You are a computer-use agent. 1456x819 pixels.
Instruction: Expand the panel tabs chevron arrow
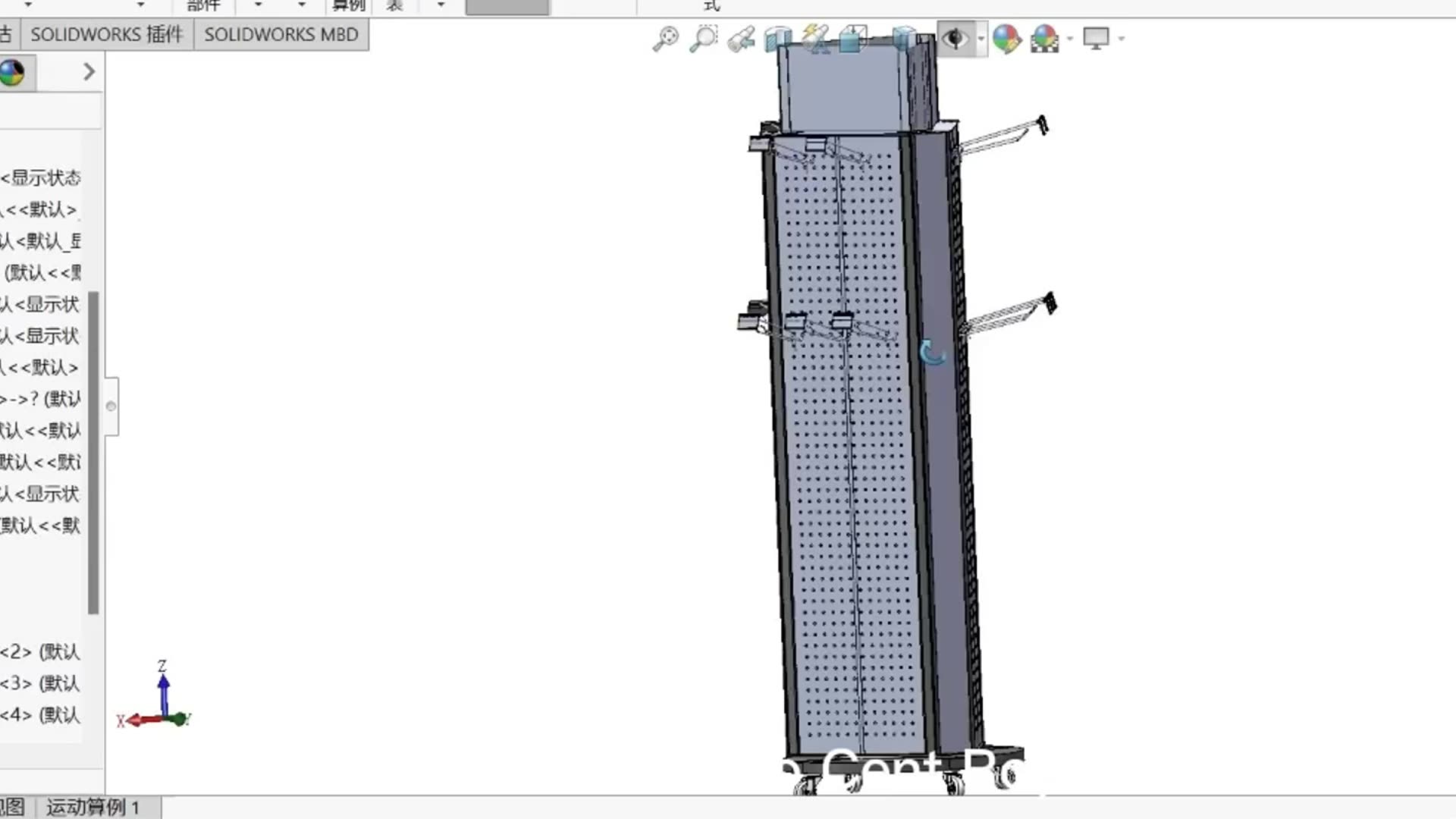pyautogui.click(x=89, y=72)
